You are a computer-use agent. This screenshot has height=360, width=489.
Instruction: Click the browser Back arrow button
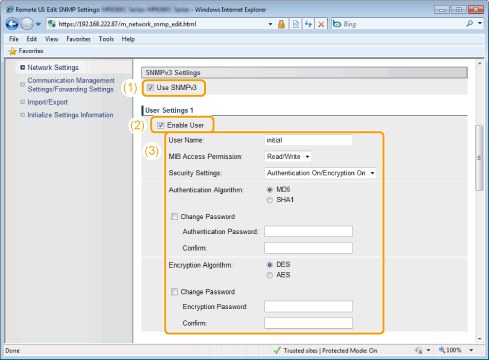coord(12,24)
